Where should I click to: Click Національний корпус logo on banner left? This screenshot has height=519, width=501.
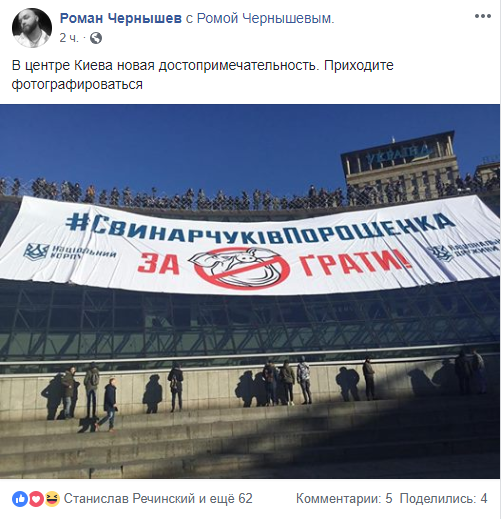coord(69,251)
